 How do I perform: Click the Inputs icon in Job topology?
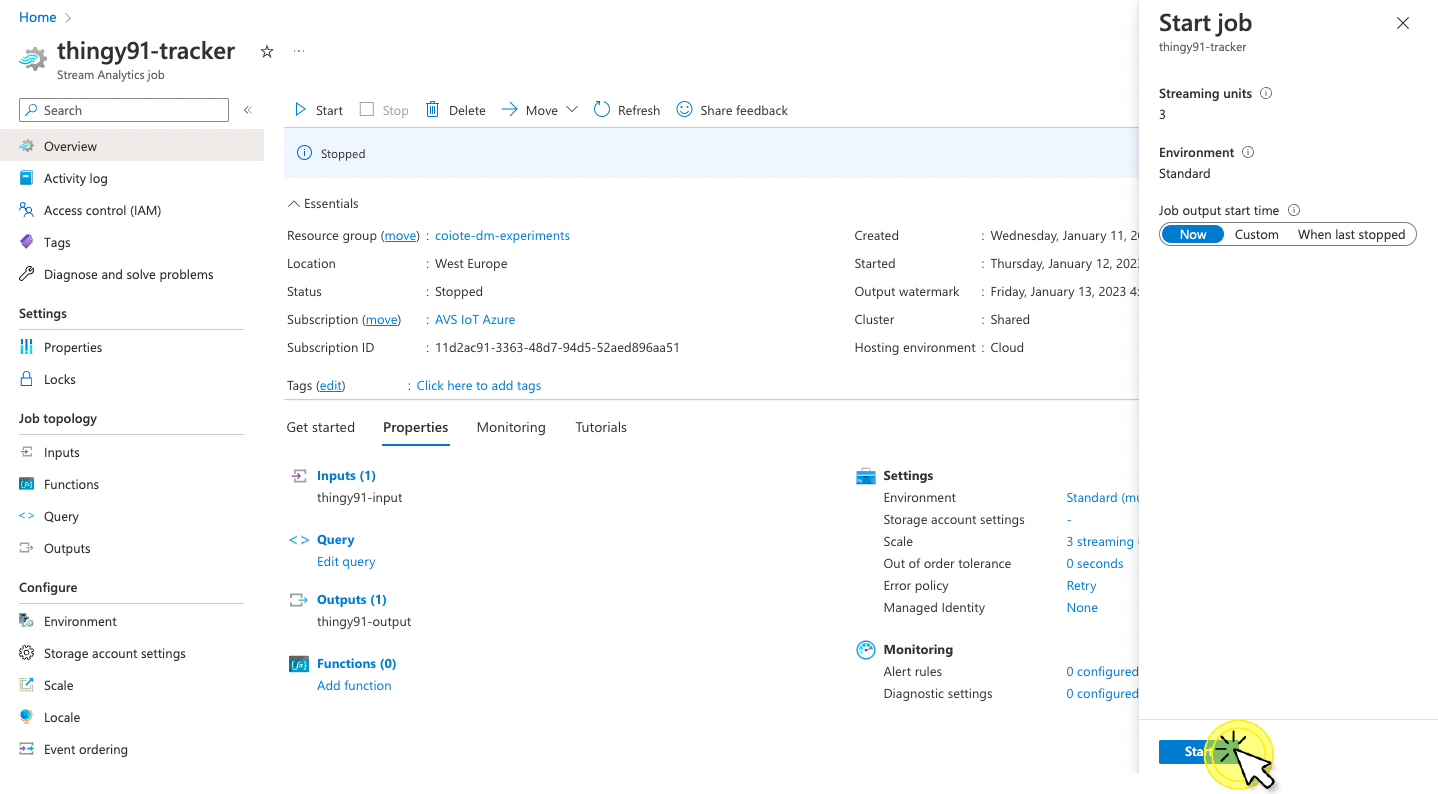27,452
